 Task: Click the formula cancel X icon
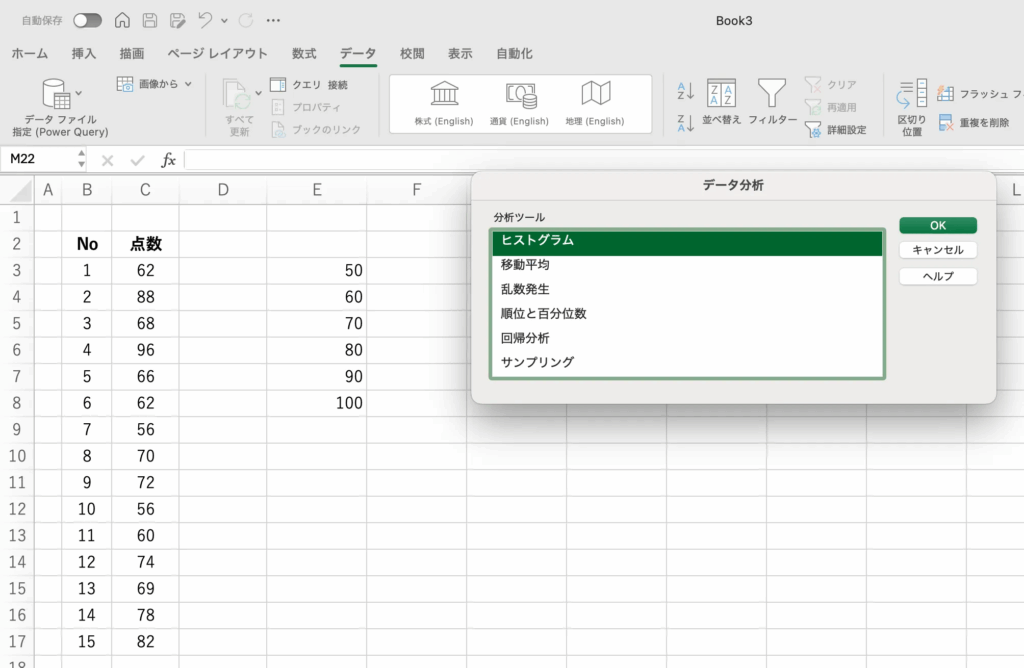point(108,160)
